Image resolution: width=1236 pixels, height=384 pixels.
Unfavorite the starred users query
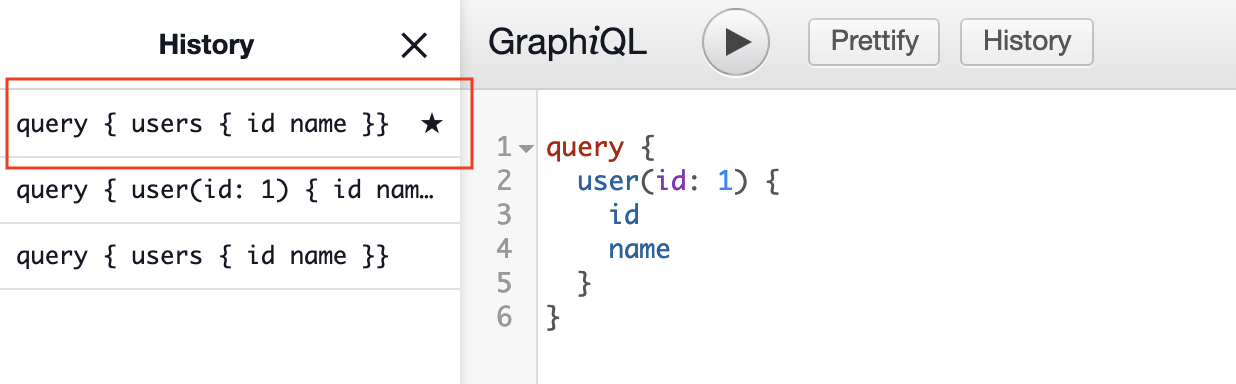(x=432, y=124)
